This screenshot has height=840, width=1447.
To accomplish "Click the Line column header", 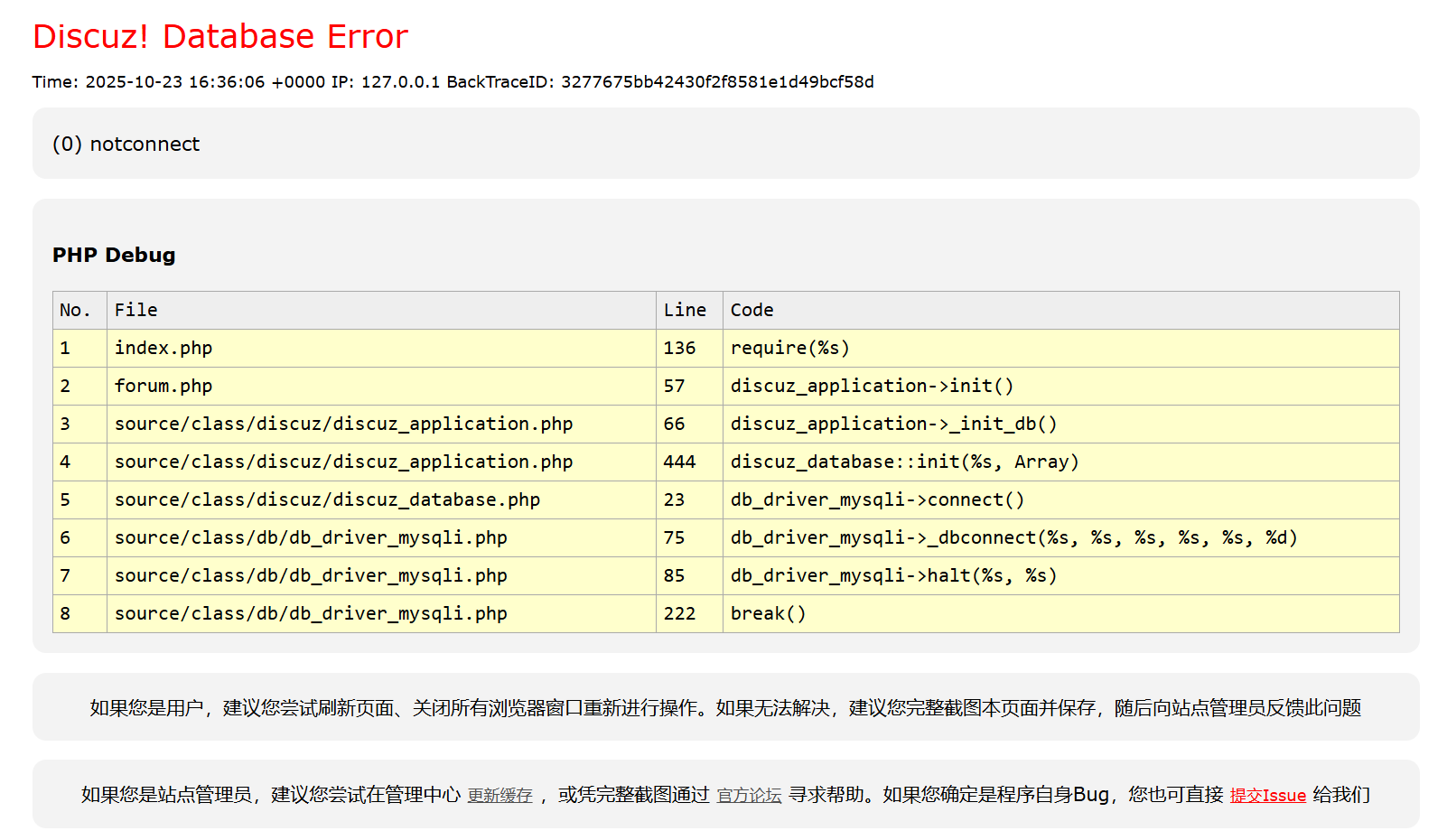I will (685, 311).
